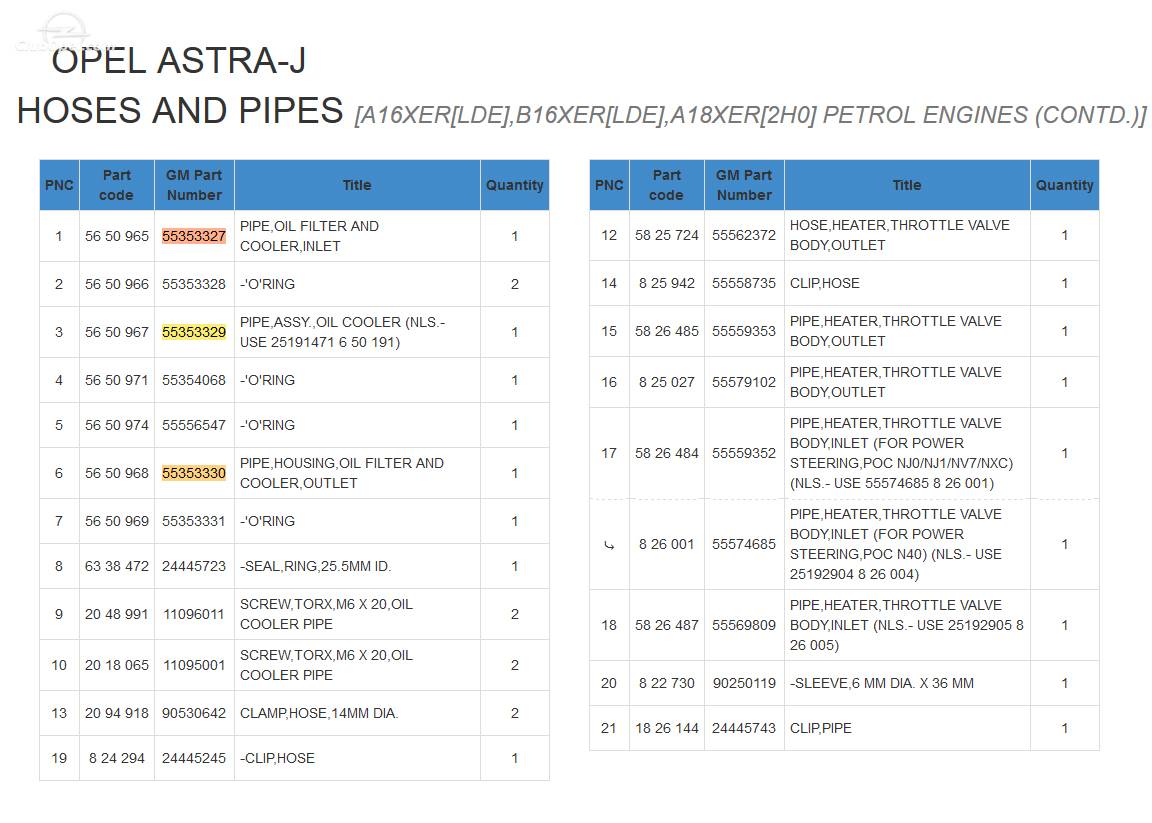This screenshot has width=1152, height=823.
Task: Select GM part number 55569809
Action: coord(744,625)
